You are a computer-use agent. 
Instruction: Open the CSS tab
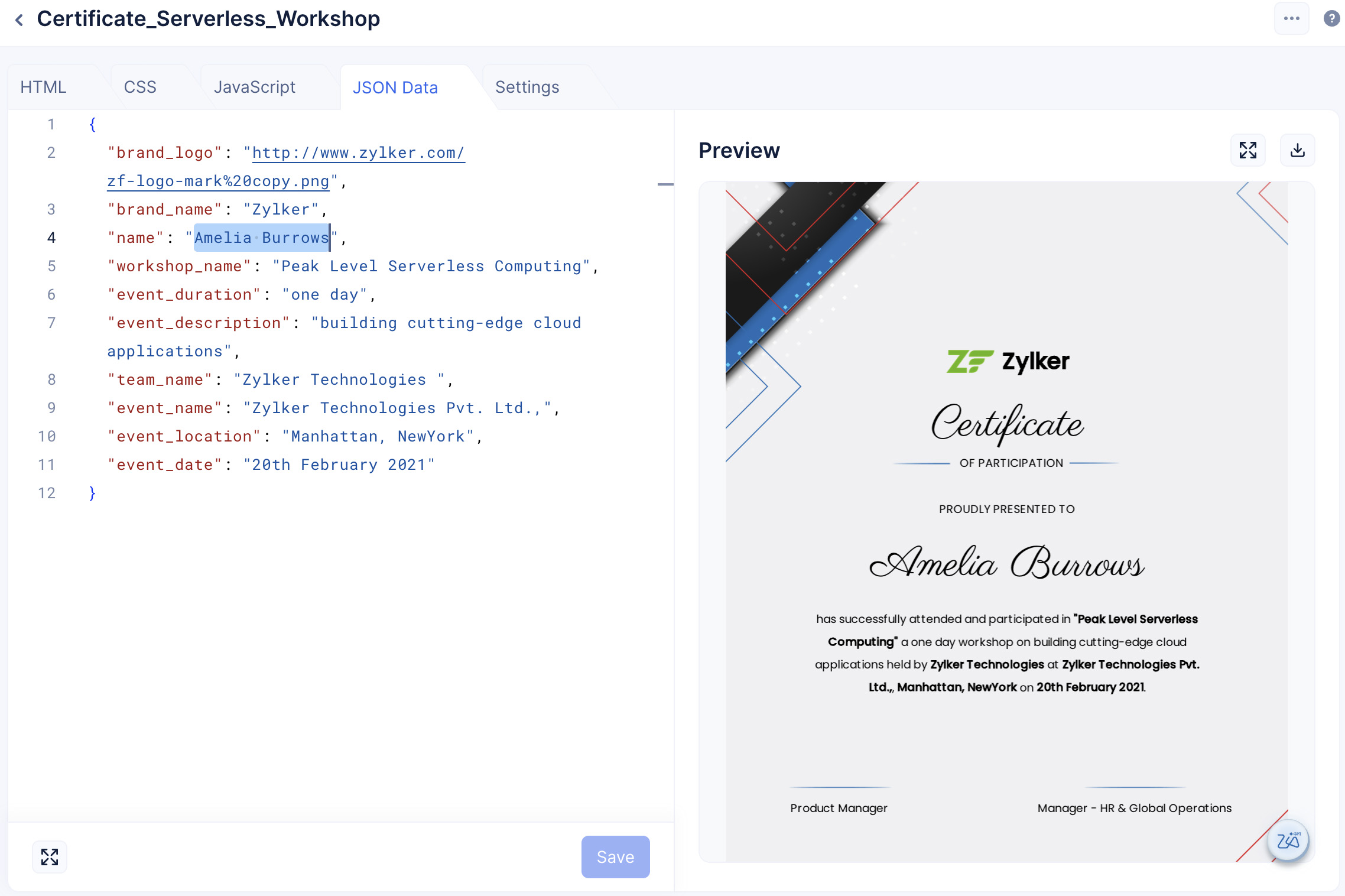point(140,87)
